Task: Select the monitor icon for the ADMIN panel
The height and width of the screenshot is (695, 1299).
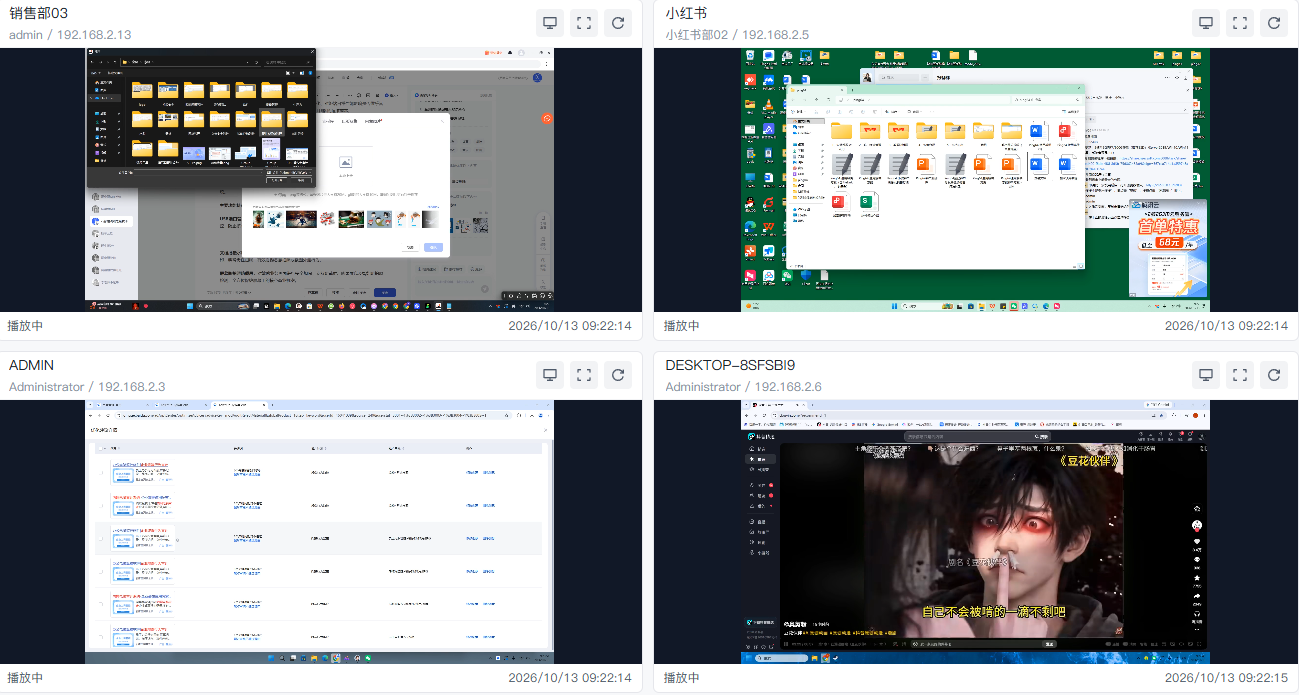Action: (550, 375)
